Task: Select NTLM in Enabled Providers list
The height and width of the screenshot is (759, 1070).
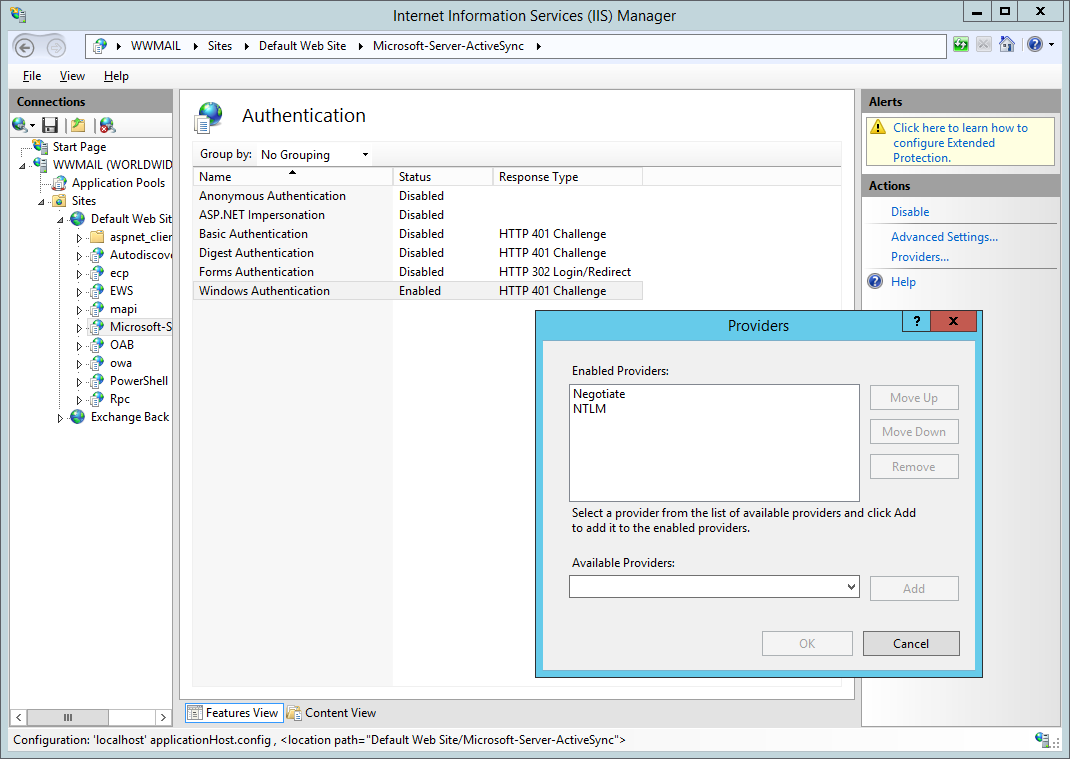Action: [590, 409]
